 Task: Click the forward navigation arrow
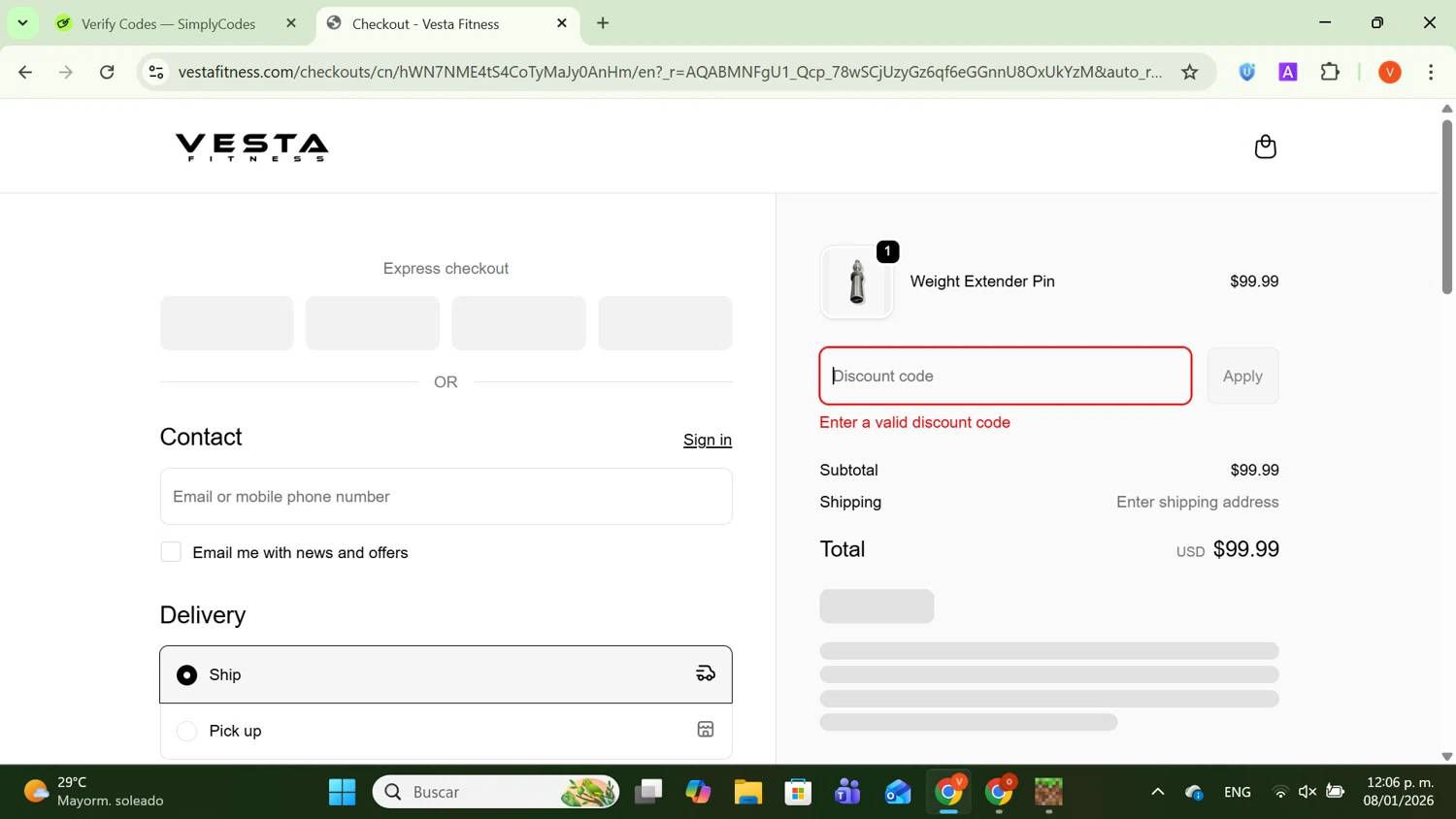click(66, 72)
